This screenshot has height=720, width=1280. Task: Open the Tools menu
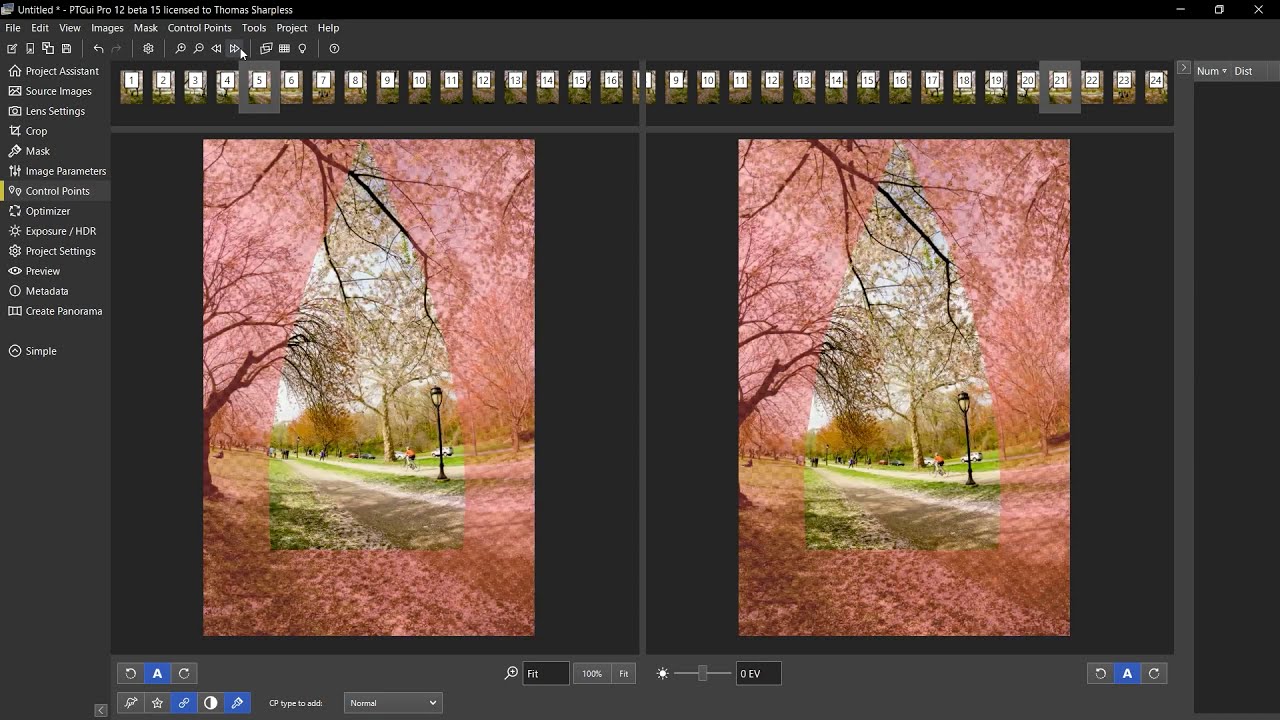[x=254, y=28]
